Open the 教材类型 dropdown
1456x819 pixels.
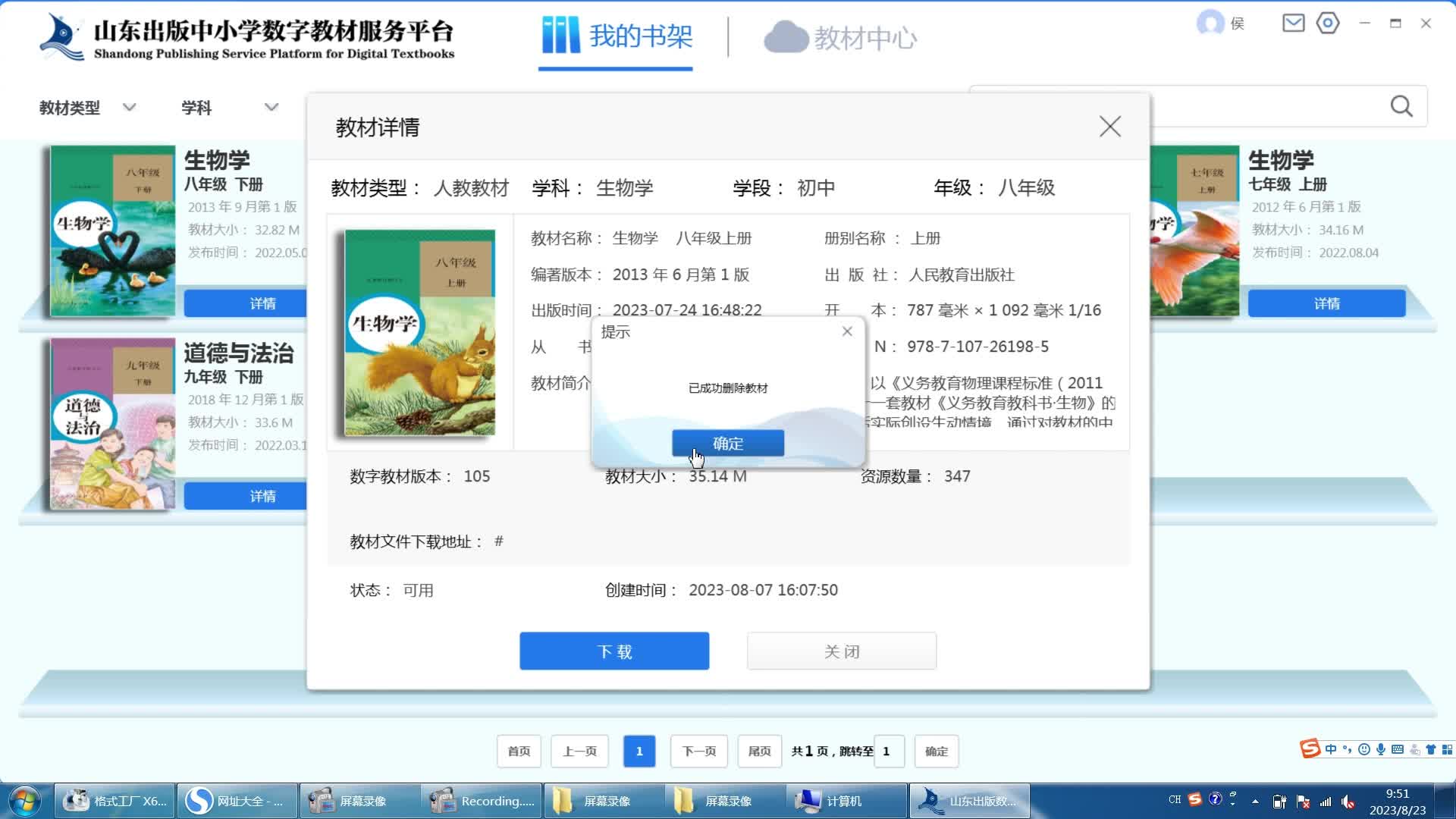tap(87, 107)
